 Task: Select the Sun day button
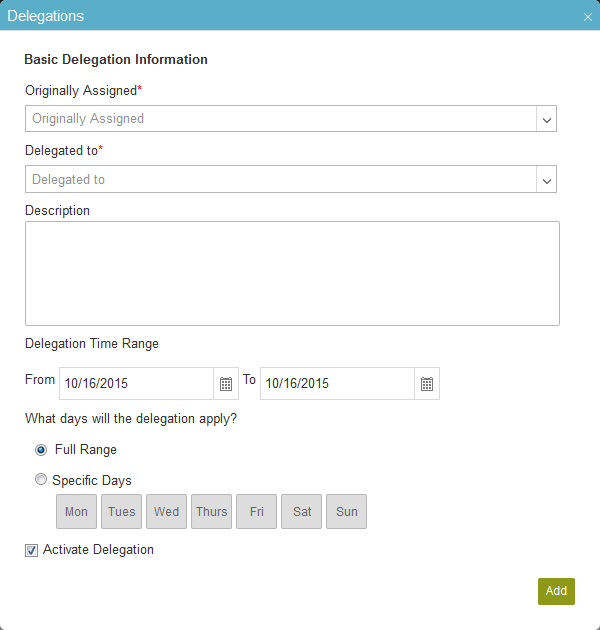pos(346,511)
